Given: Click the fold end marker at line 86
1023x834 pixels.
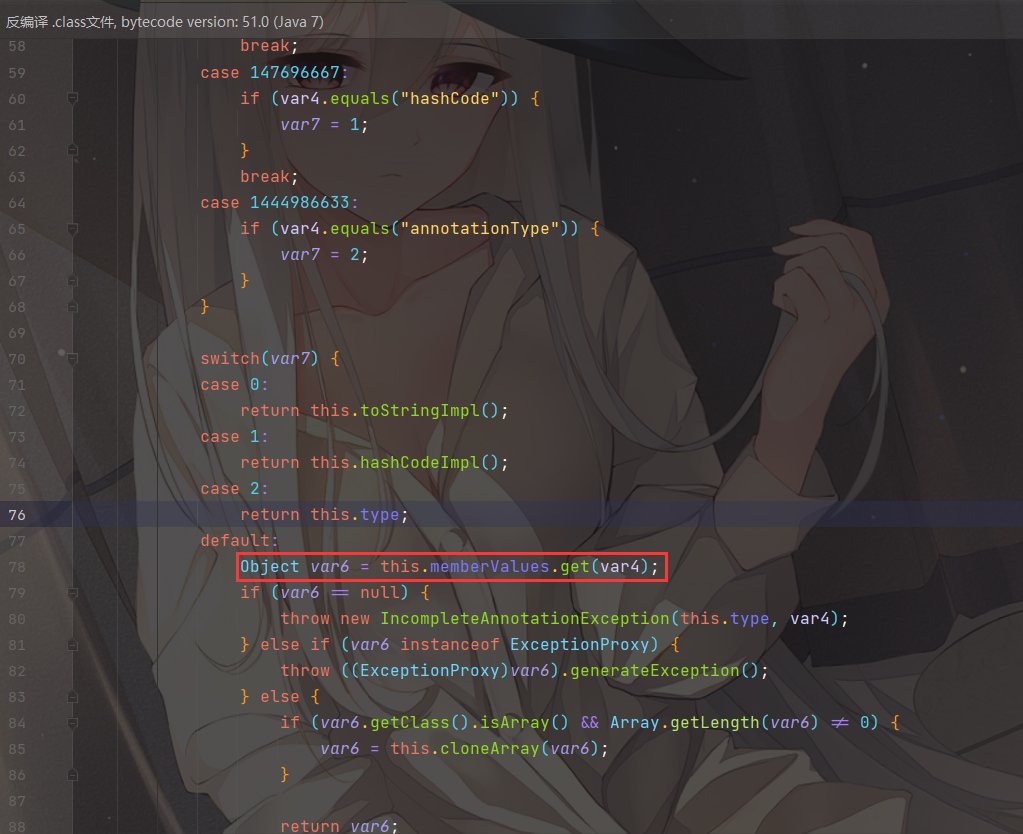Looking at the screenshot, I should (x=72, y=775).
